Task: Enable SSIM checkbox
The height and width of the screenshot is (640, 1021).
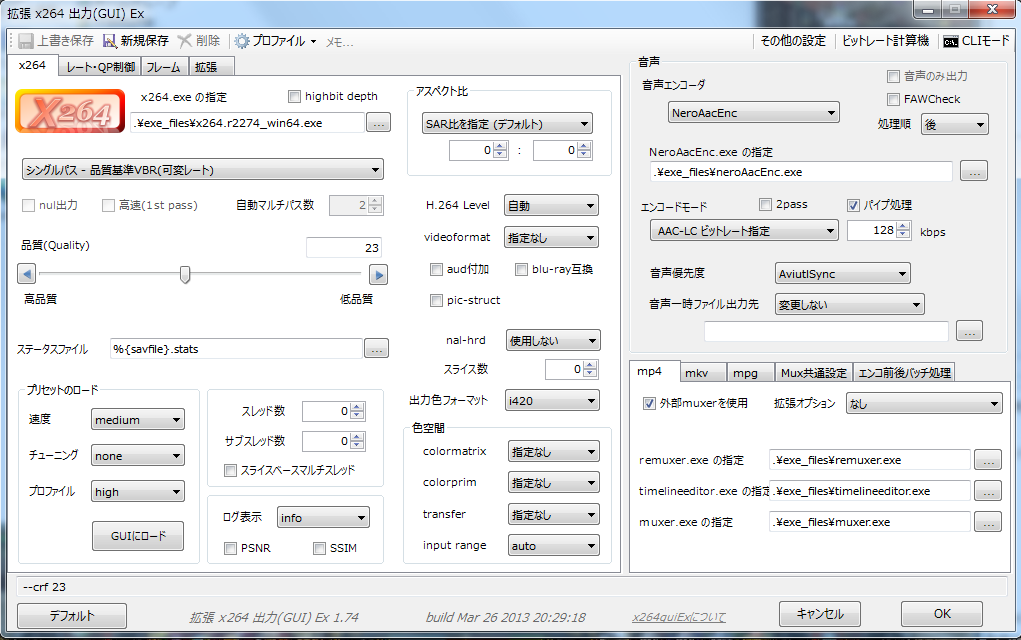Action: (x=319, y=548)
